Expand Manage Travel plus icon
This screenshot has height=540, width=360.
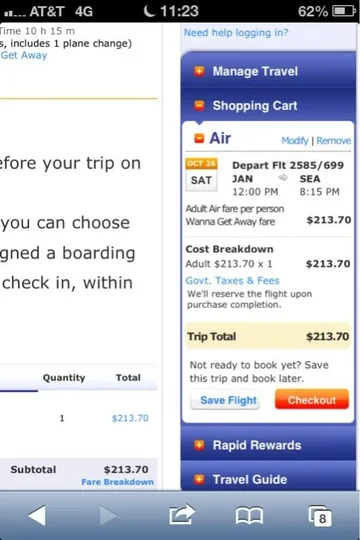[x=199, y=71]
